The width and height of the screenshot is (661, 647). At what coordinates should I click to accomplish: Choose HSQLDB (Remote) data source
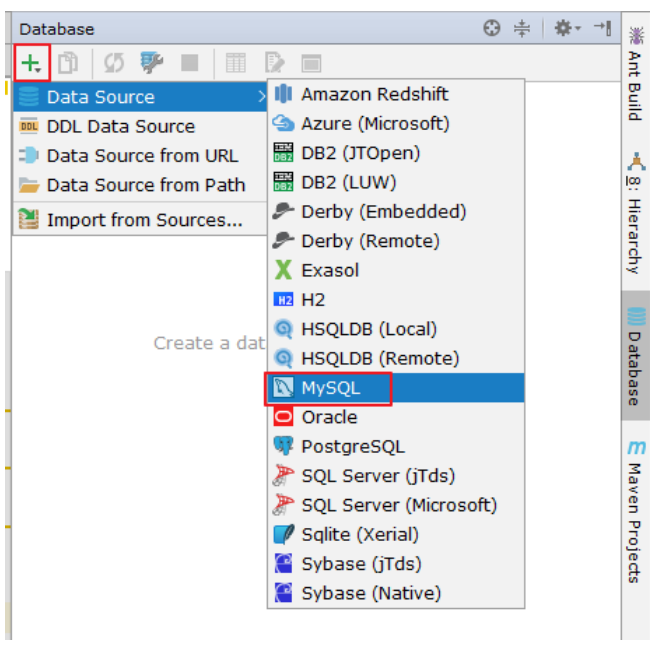click(396, 358)
